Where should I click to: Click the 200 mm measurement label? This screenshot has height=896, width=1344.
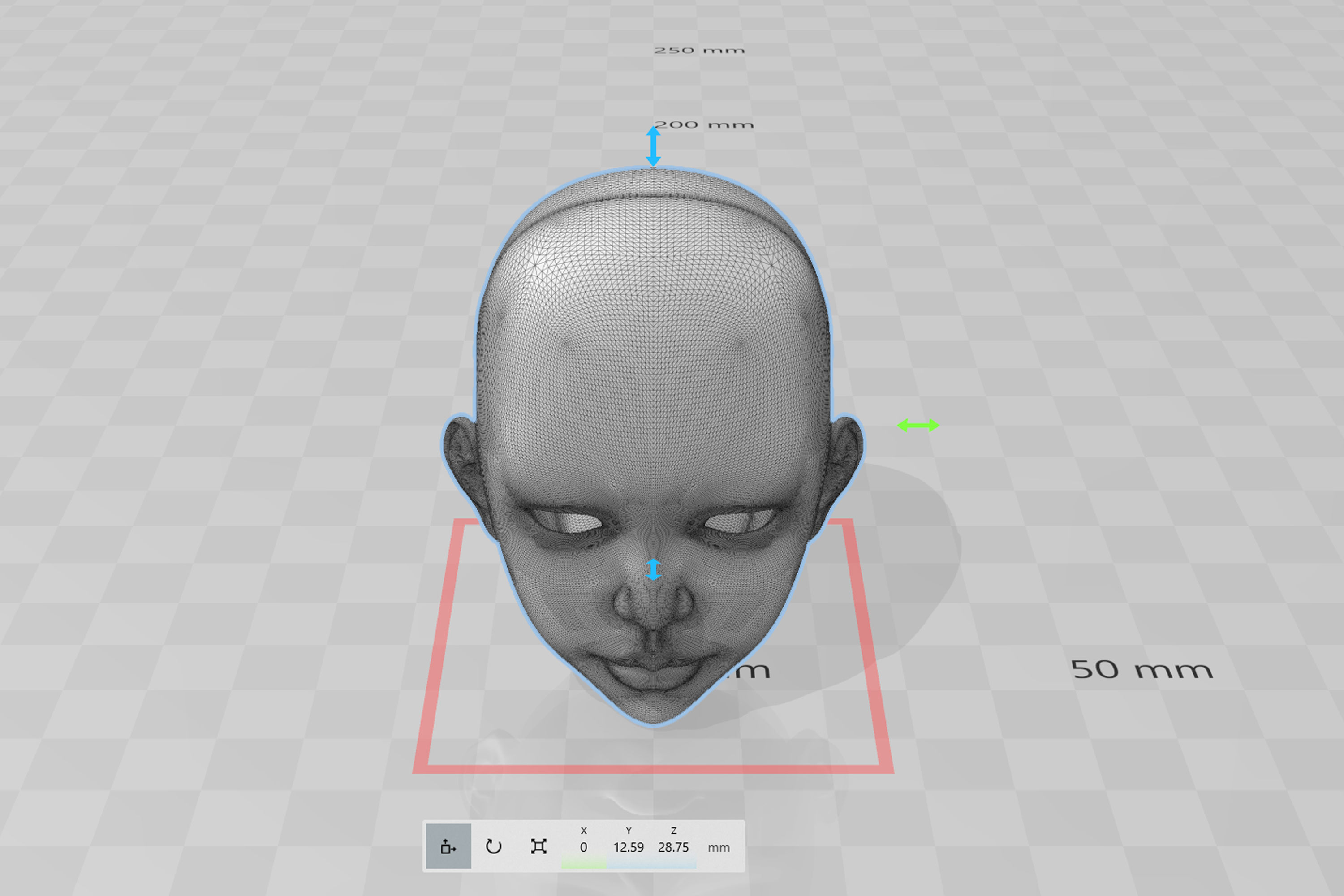tap(705, 124)
